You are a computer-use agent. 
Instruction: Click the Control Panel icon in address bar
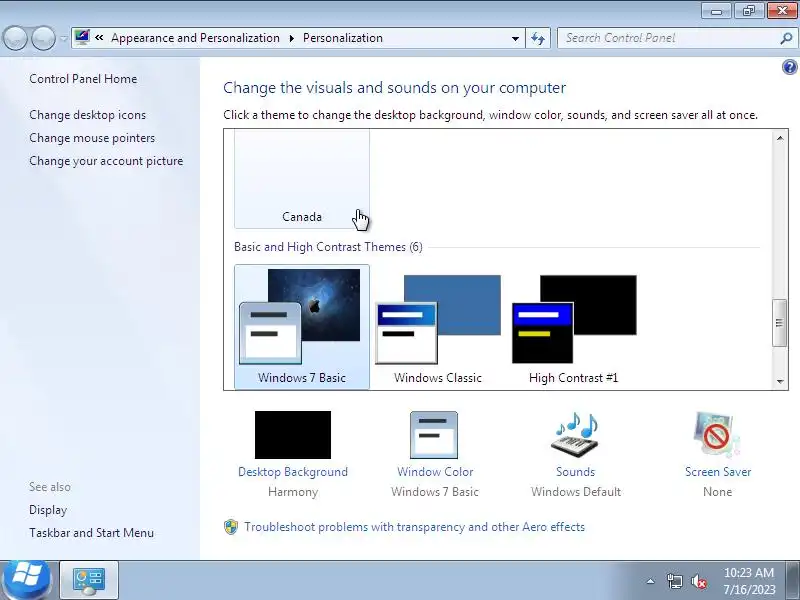[82, 37]
